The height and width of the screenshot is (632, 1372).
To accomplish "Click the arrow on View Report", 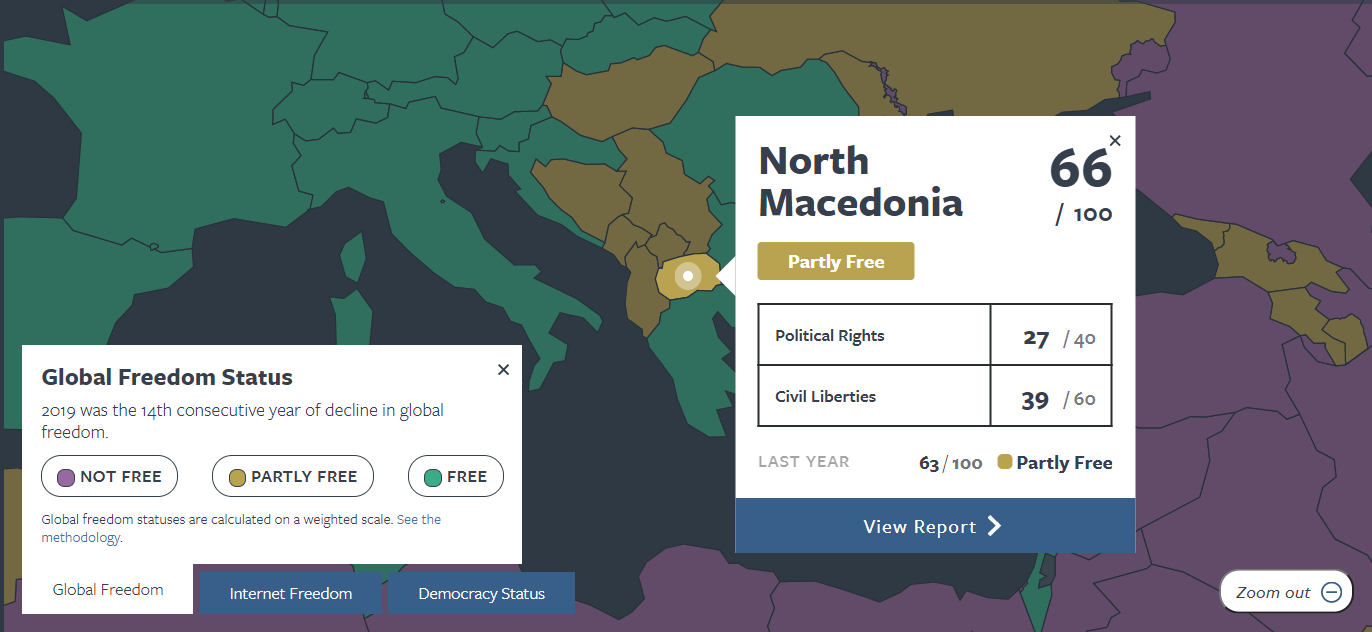I will (994, 527).
